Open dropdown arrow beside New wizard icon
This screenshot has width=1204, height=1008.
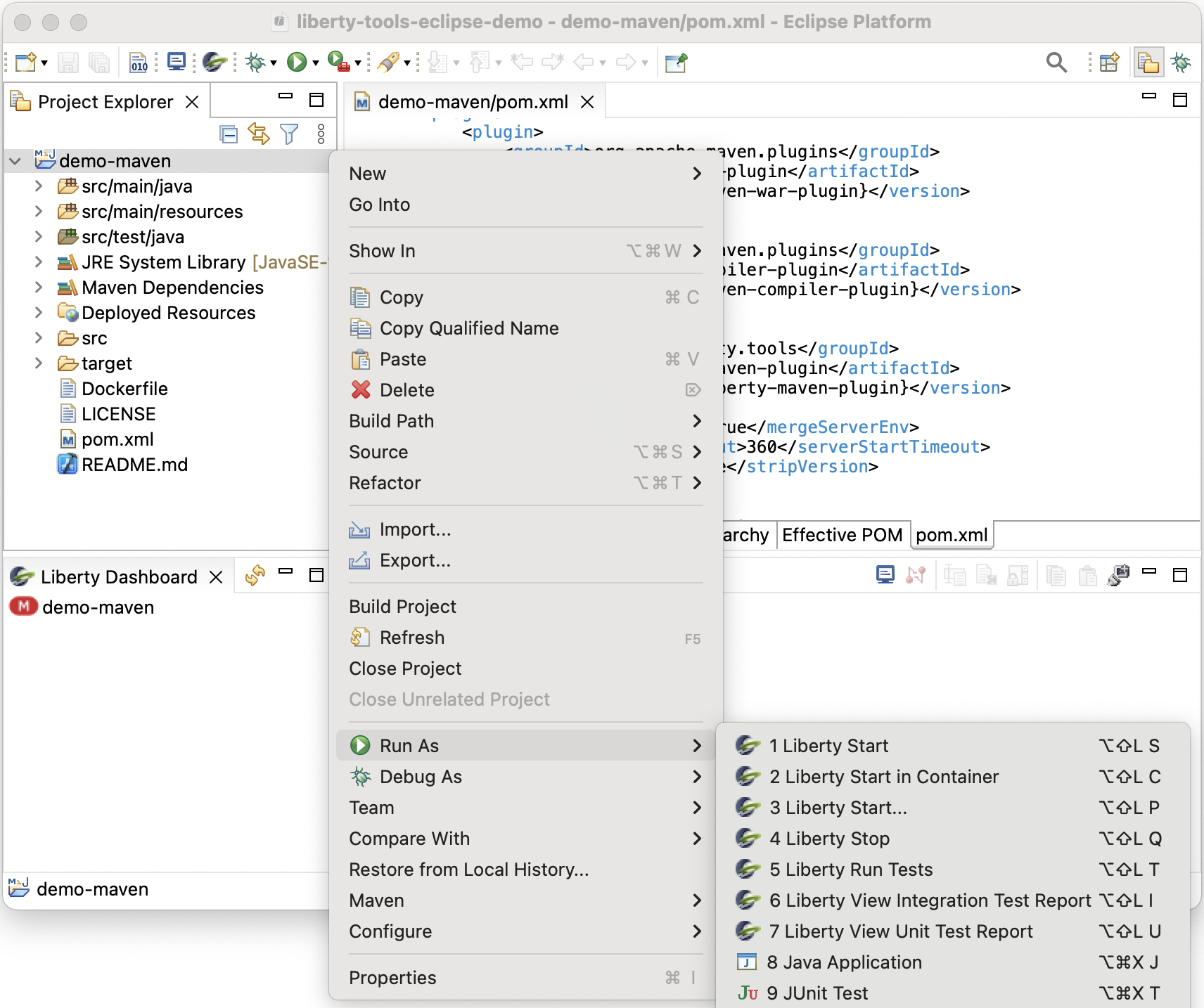44,63
